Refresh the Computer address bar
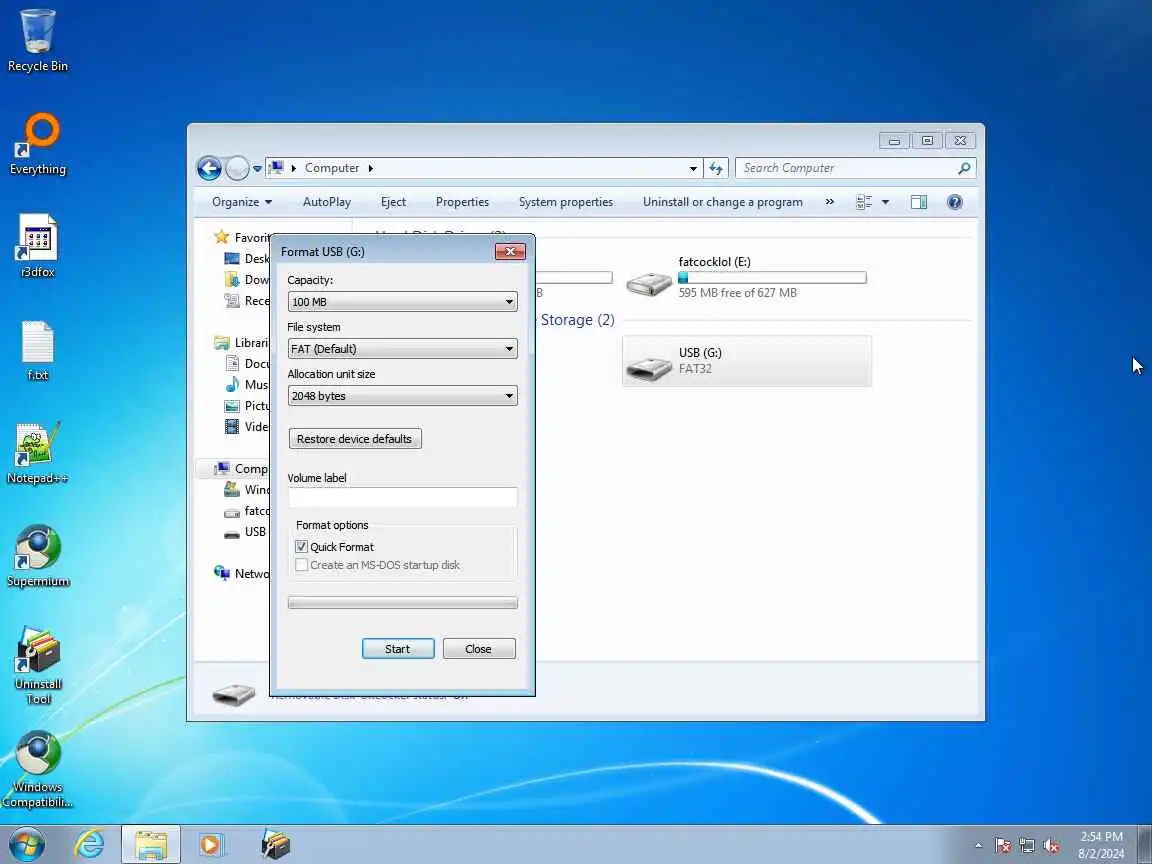 tap(716, 168)
